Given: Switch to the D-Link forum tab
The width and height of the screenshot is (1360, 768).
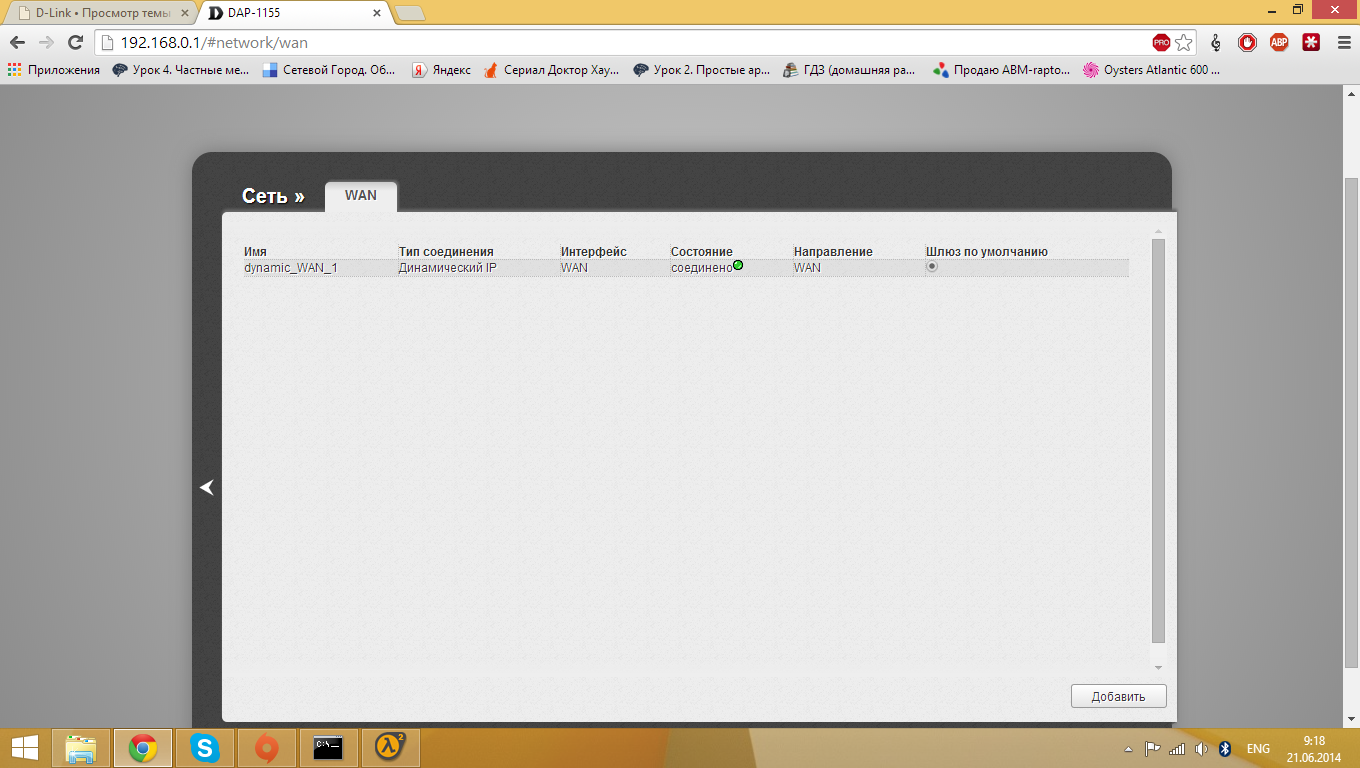Looking at the screenshot, I should point(100,12).
